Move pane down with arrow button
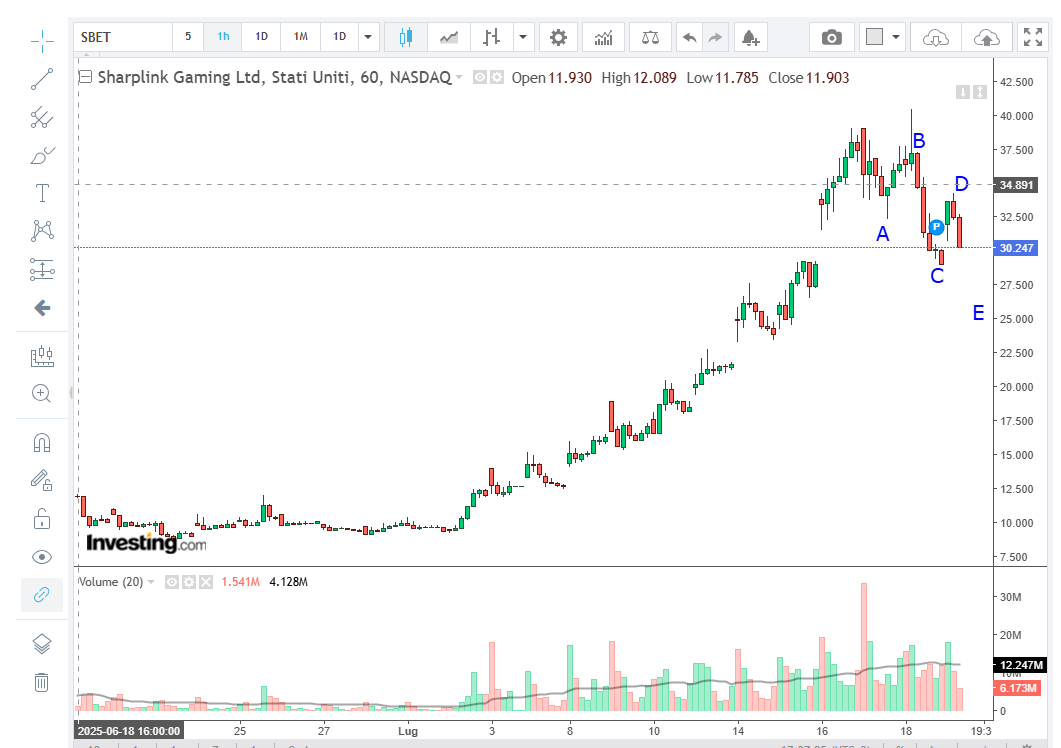 (962, 91)
